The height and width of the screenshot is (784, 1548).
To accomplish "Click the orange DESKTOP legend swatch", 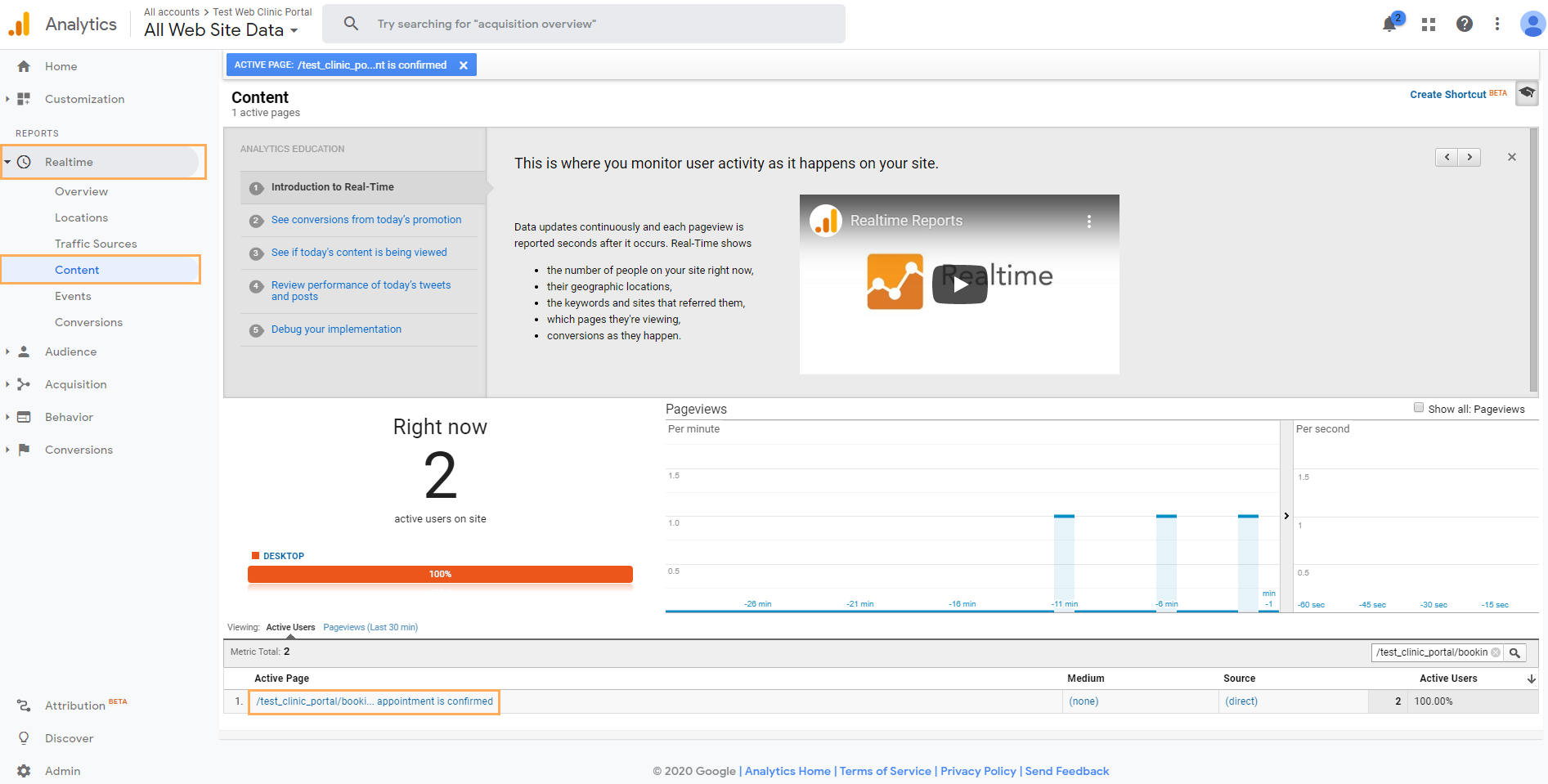I will pyautogui.click(x=255, y=556).
